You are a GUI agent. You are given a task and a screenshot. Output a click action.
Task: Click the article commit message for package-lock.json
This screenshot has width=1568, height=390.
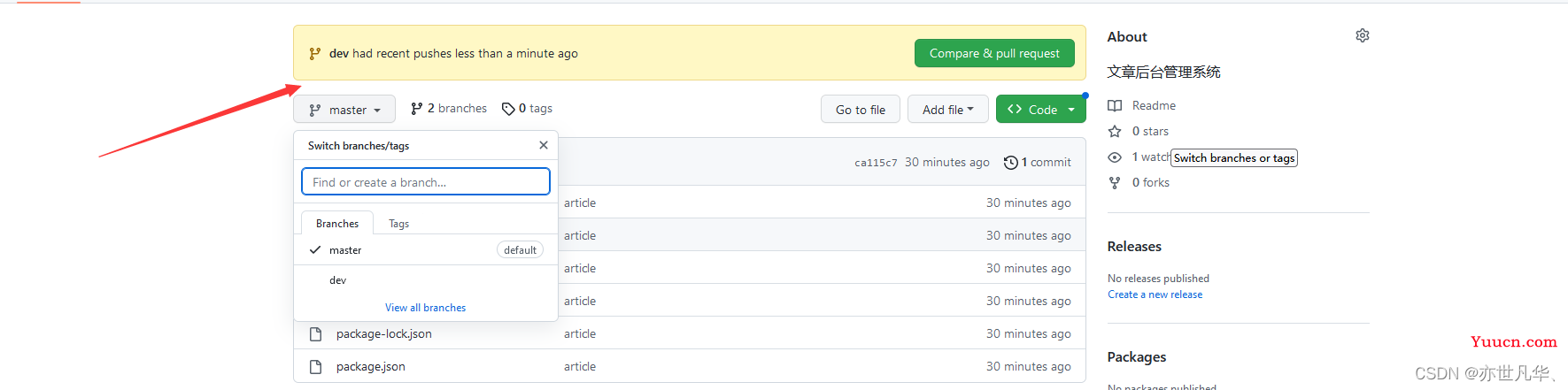580,333
